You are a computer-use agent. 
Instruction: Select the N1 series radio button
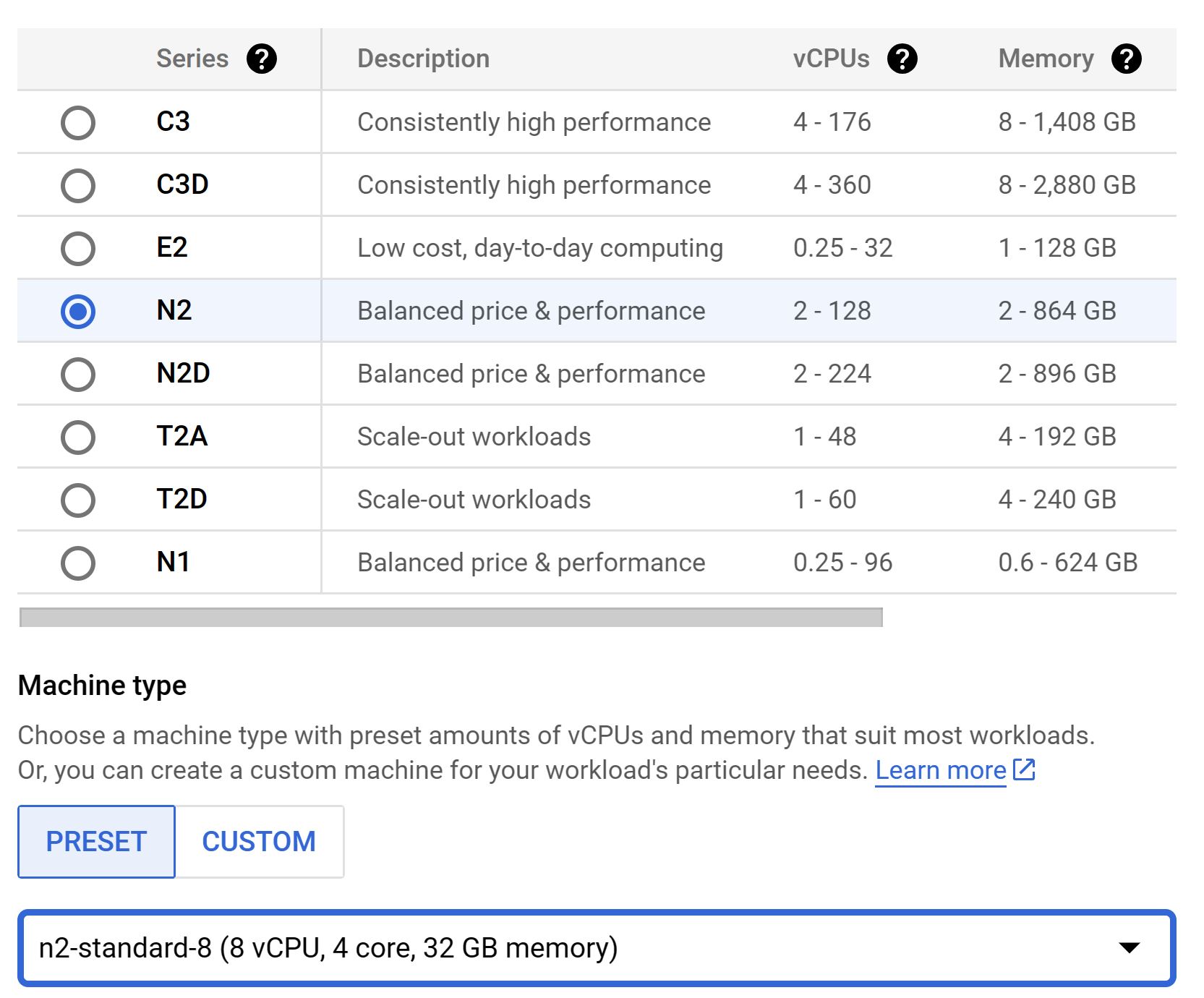coord(78,563)
